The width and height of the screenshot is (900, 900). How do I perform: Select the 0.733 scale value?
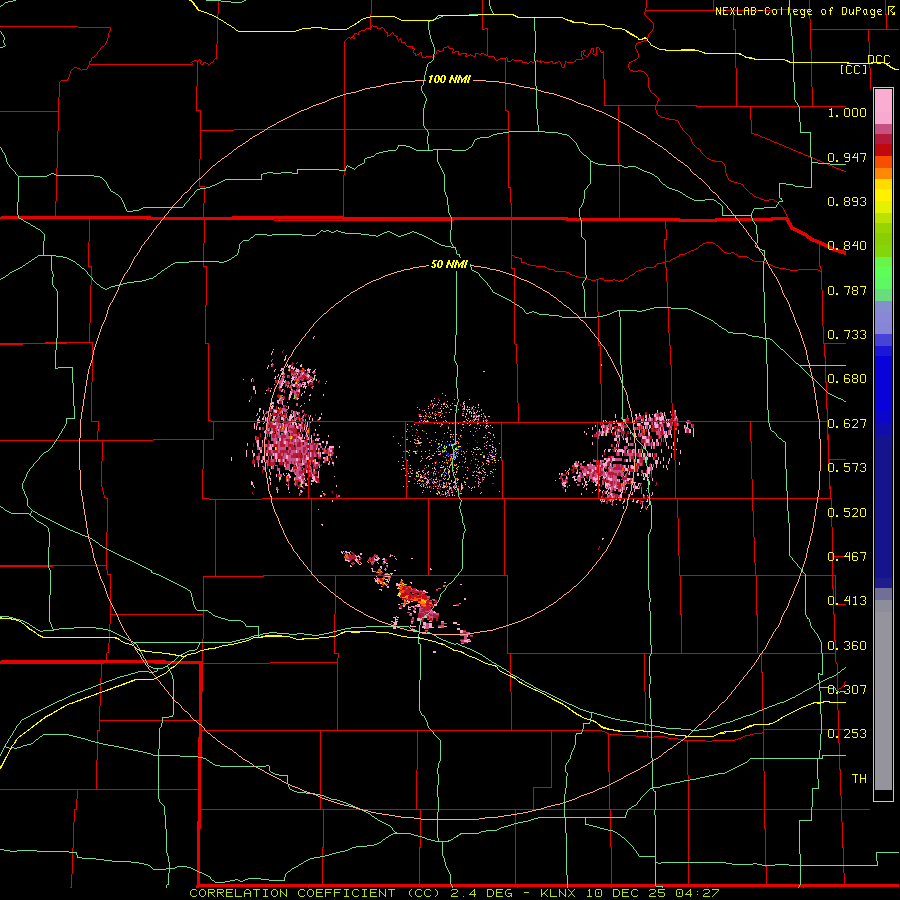(x=847, y=335)
